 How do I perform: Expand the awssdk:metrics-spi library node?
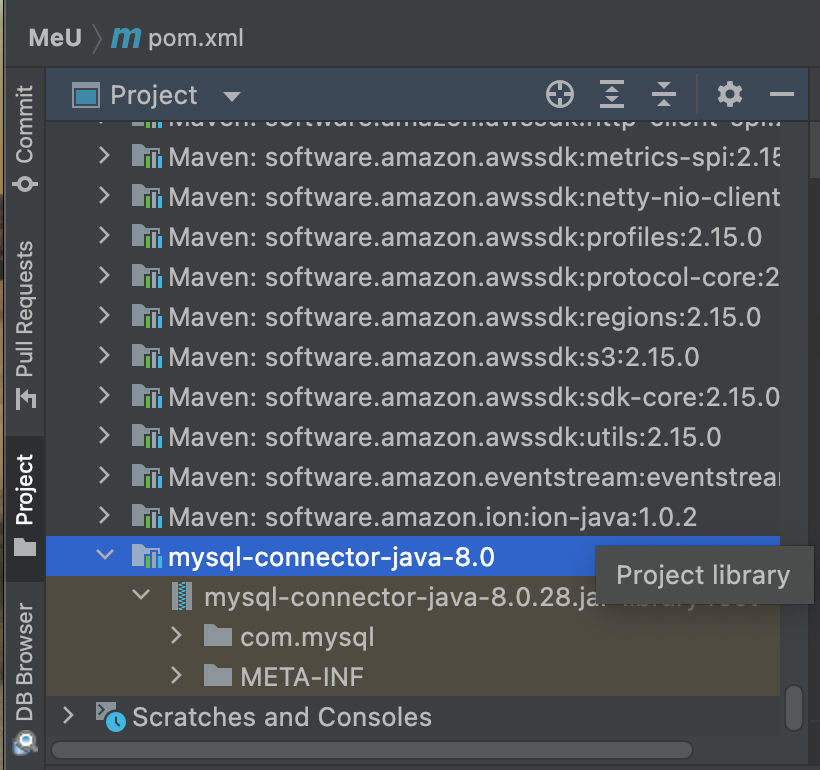coord(104,155)
